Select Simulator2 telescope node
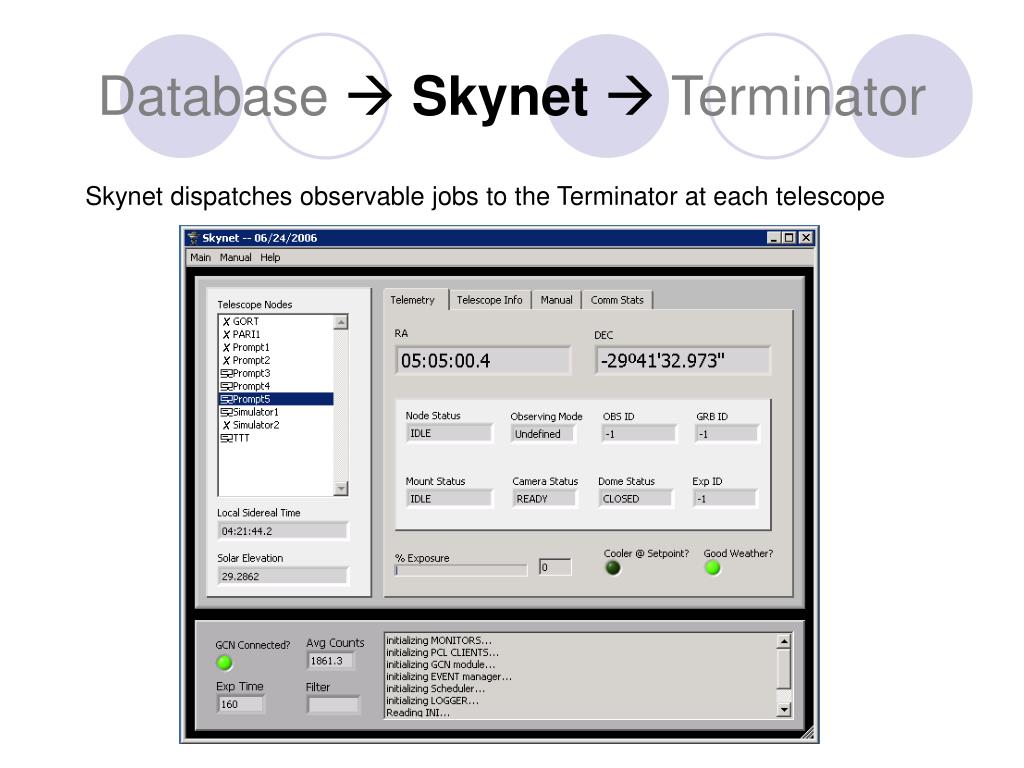 click(x=256, y=425)
